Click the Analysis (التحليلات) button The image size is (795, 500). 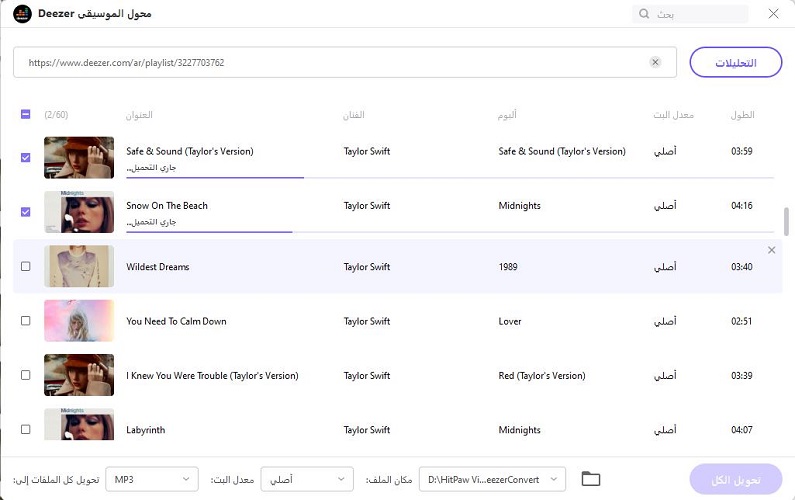click(736, 62)
